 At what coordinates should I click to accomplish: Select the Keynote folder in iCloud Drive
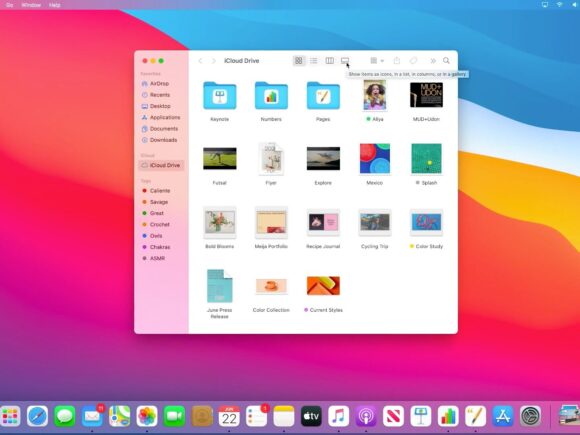pos(220,96)
